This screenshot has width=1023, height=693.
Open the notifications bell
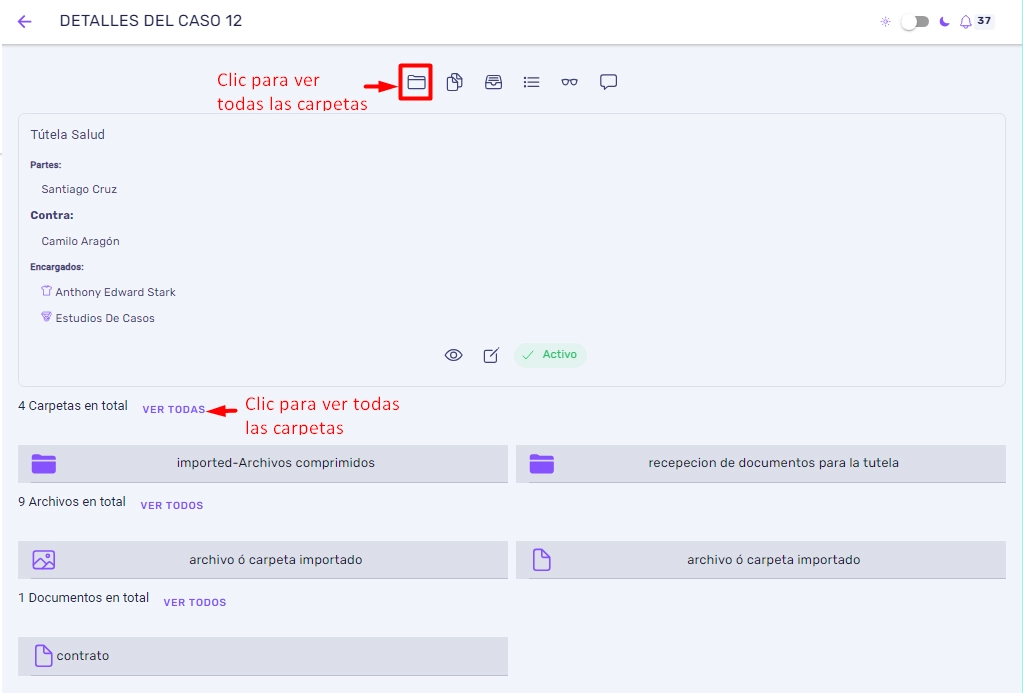coord(966,22)
